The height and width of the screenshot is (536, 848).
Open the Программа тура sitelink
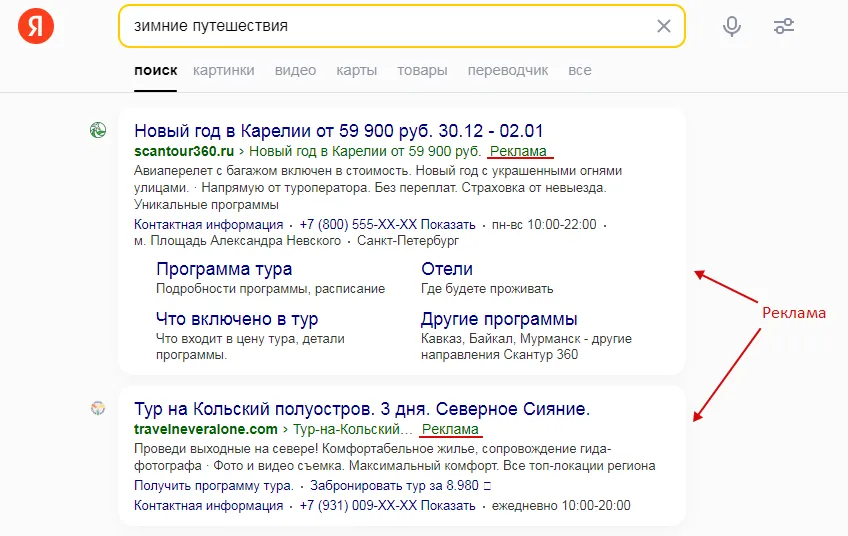tap(224, 269)
